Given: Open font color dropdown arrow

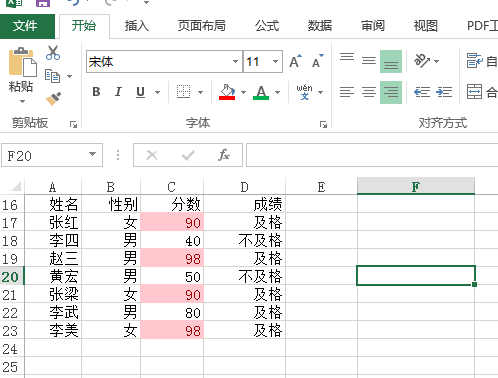Looking at the screenshot, I should click(277, 92).
